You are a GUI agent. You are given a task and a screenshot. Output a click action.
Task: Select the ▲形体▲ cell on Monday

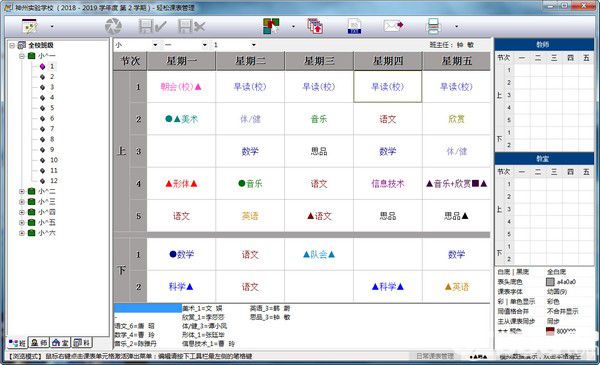[181, 184]
